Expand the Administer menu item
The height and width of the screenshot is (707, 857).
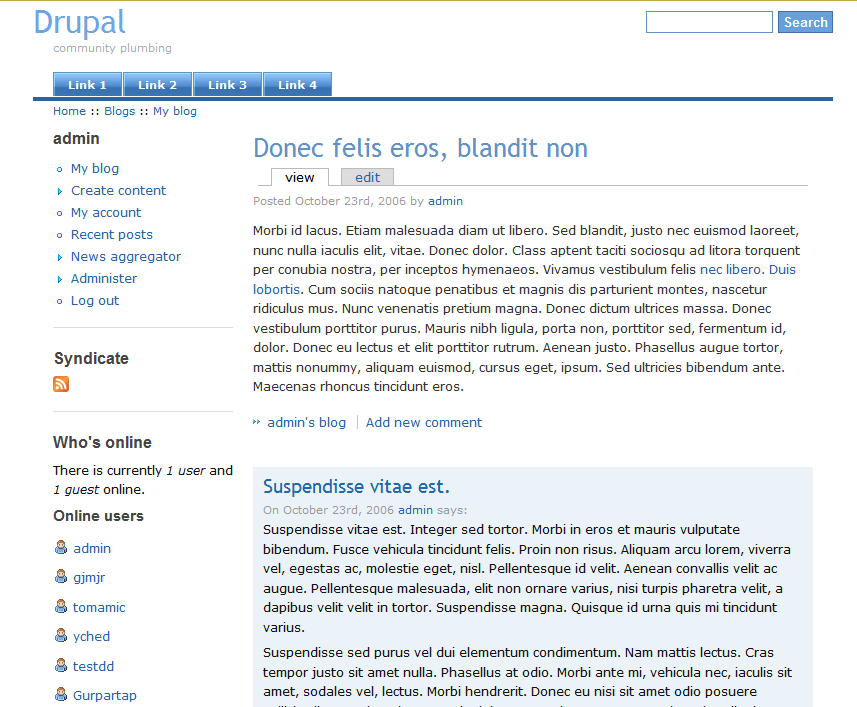click(60, 279)
